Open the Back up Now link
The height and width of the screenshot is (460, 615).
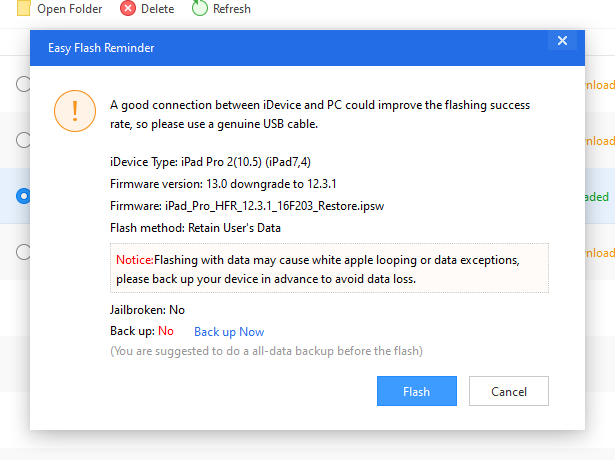[x=229, y=332]
